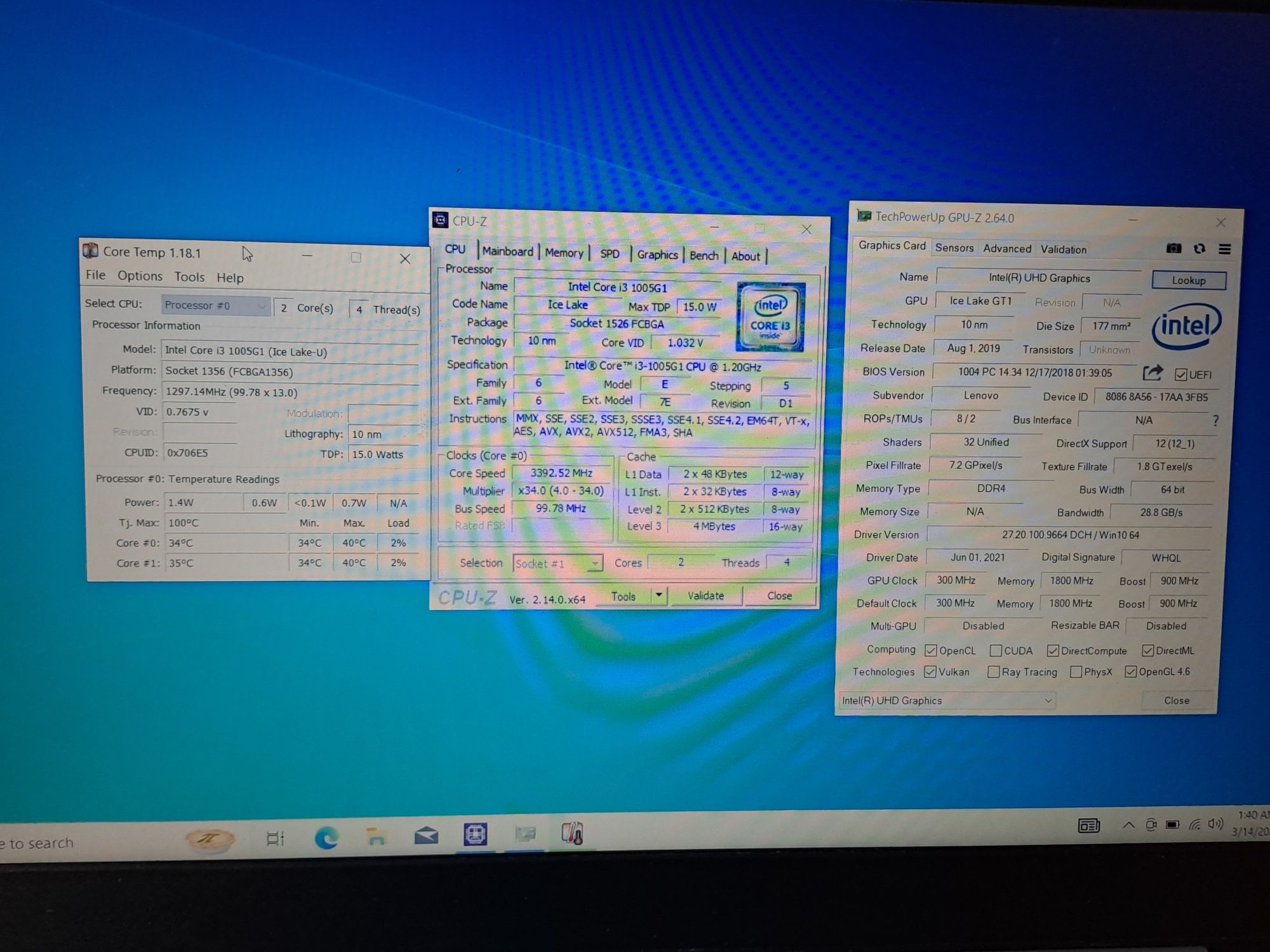
Task: Open the Tools dropdown arrow in CPU-Z
Action: click(x=659, y=595)
